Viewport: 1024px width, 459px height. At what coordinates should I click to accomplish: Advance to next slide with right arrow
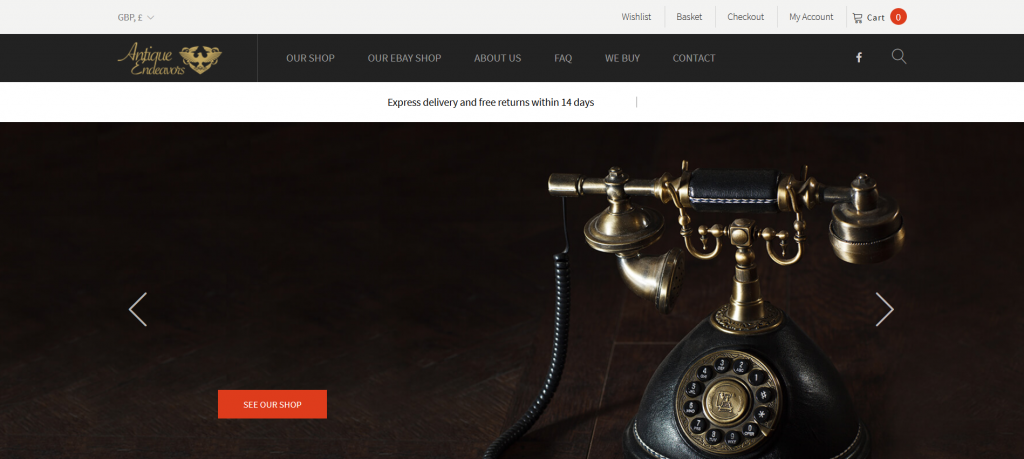pos(884,309)
